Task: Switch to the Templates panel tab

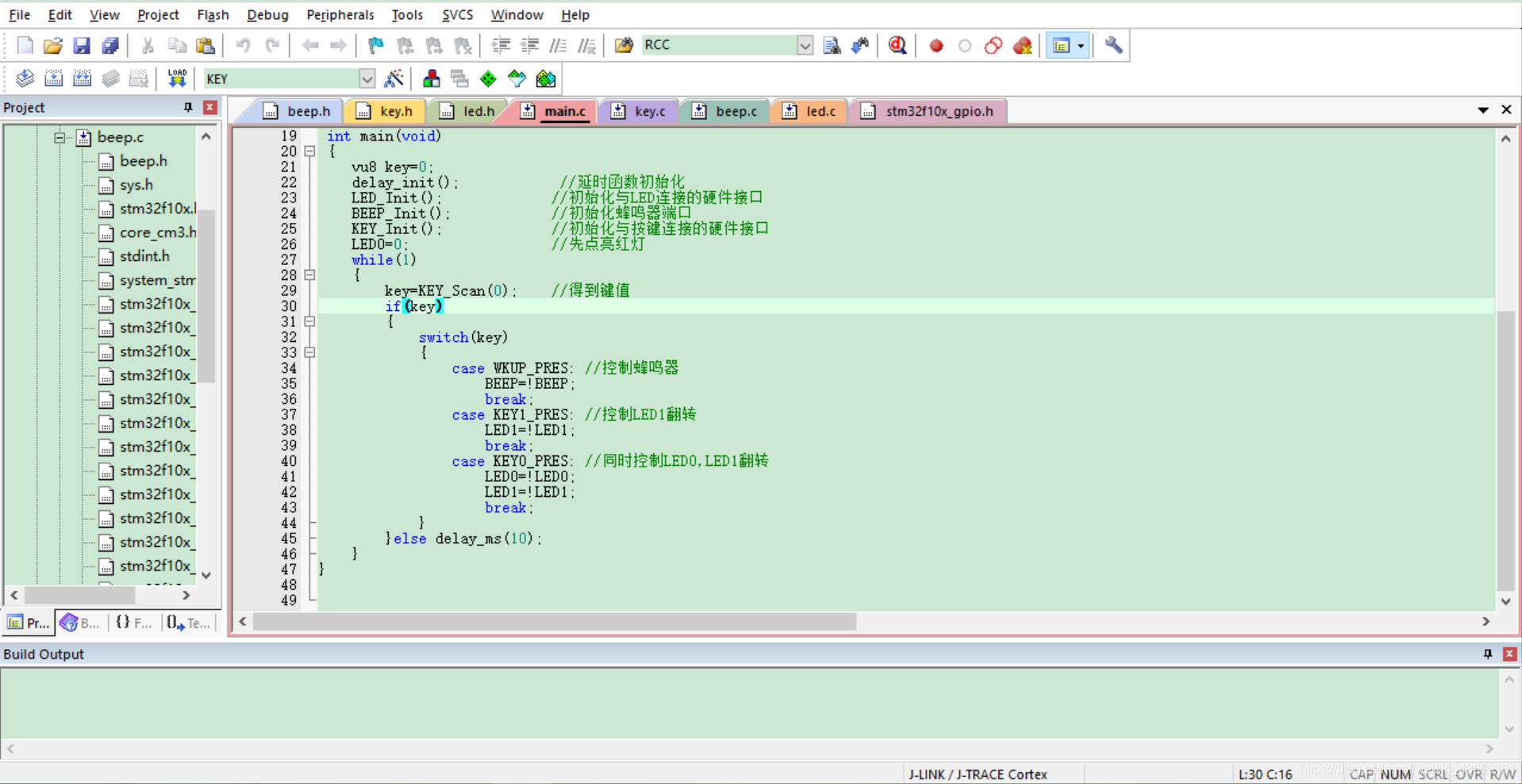Action: pos(188,623)
